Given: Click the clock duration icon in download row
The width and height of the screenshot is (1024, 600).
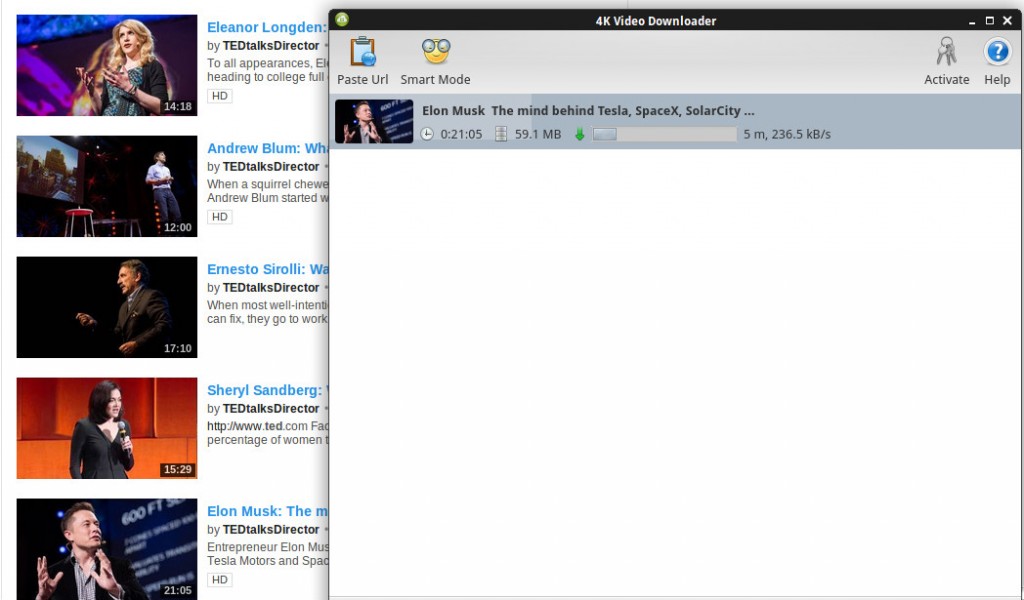Looking at the screenshot, I should pyautogui.click(x=426, y=134).
